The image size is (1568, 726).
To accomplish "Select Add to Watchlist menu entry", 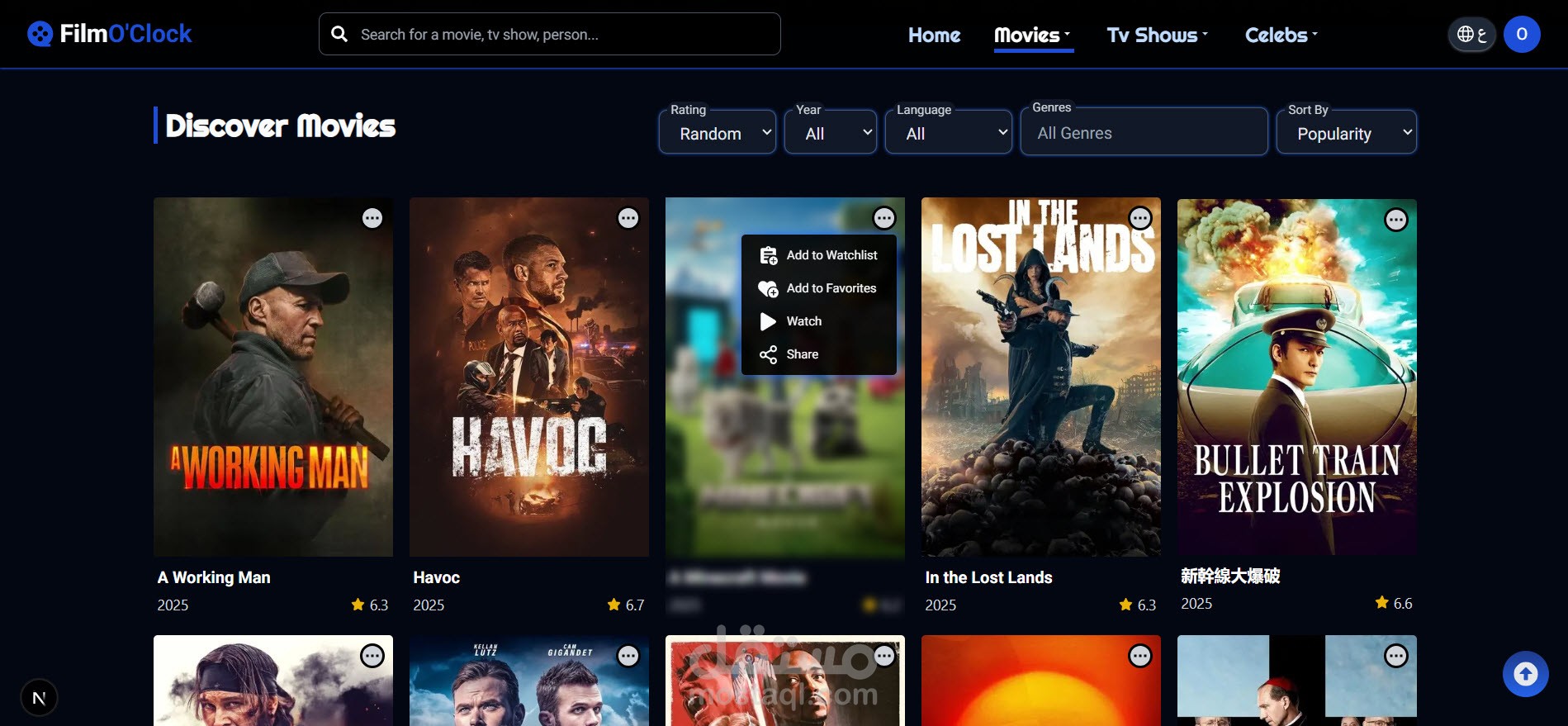I will [819, 255].
